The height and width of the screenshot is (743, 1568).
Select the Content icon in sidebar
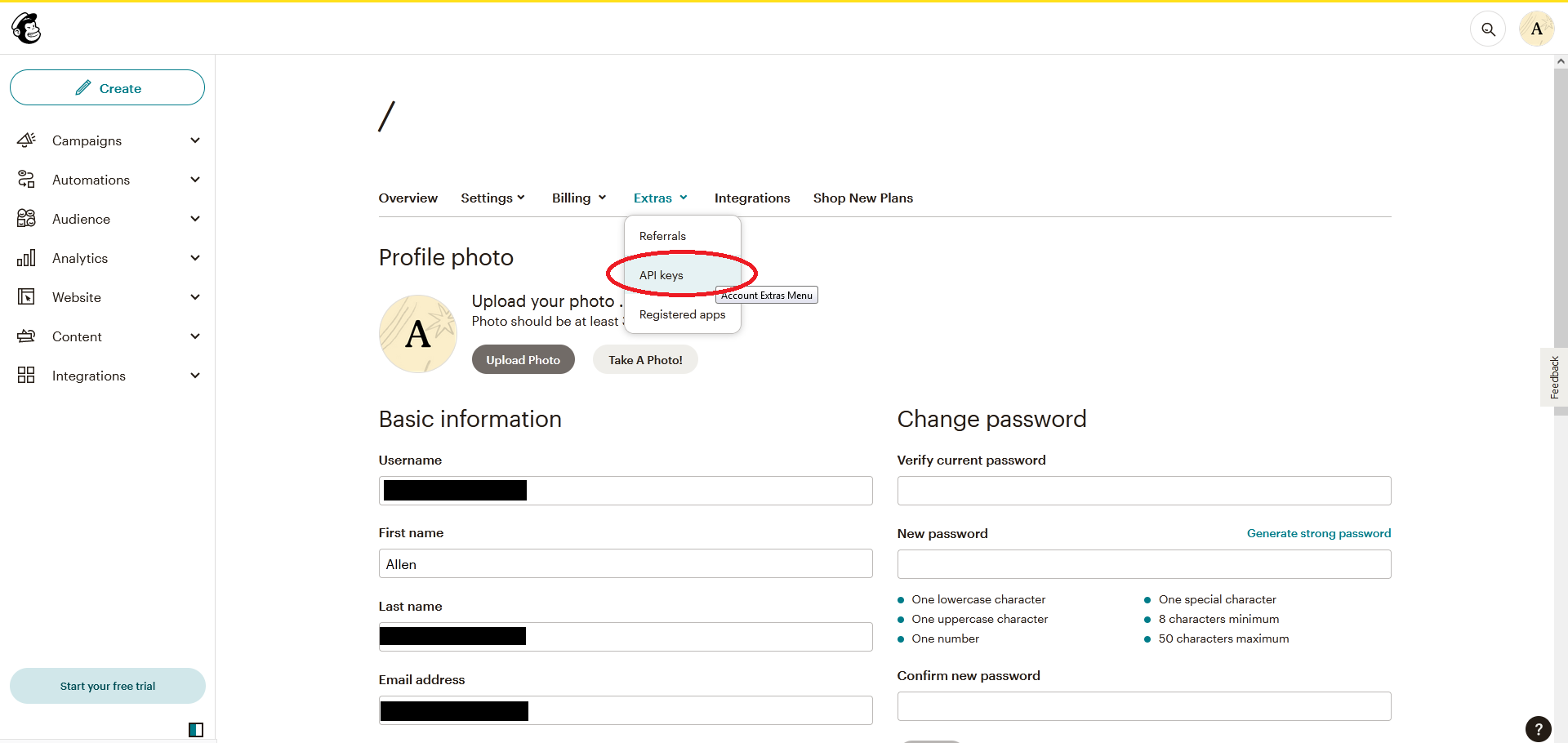point(27,336)
